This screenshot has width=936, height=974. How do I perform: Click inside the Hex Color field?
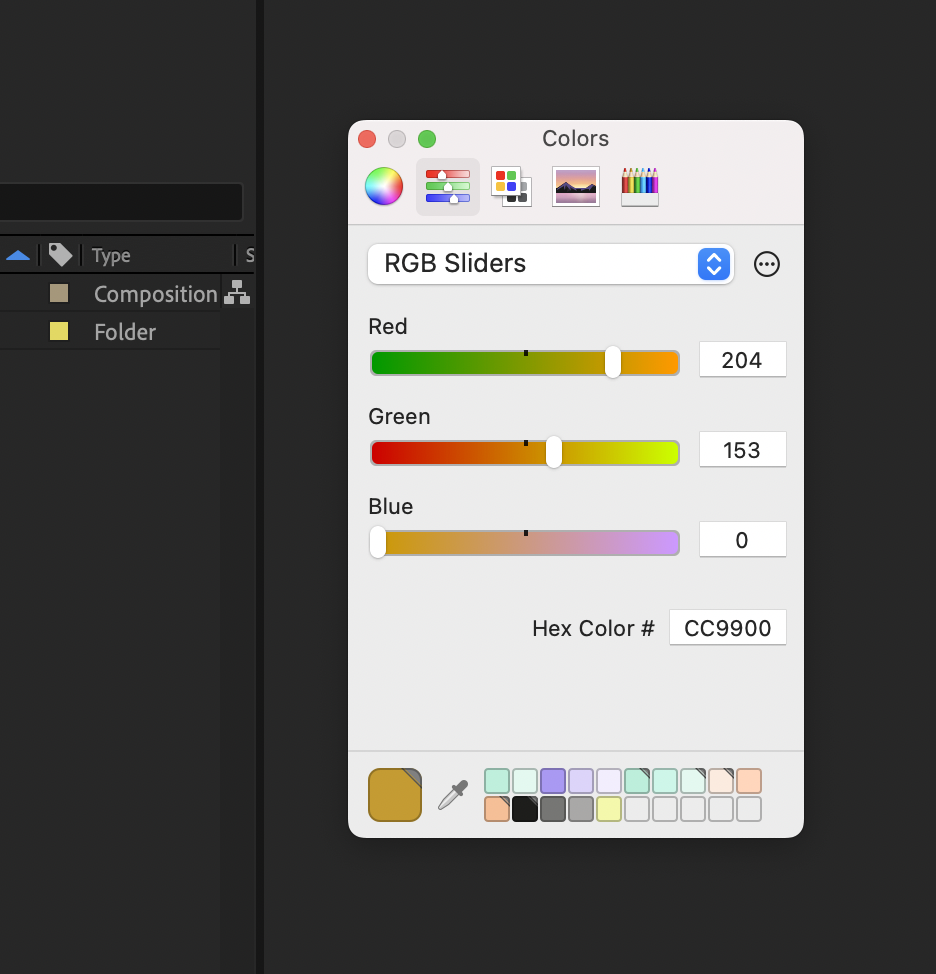point(728,628)
